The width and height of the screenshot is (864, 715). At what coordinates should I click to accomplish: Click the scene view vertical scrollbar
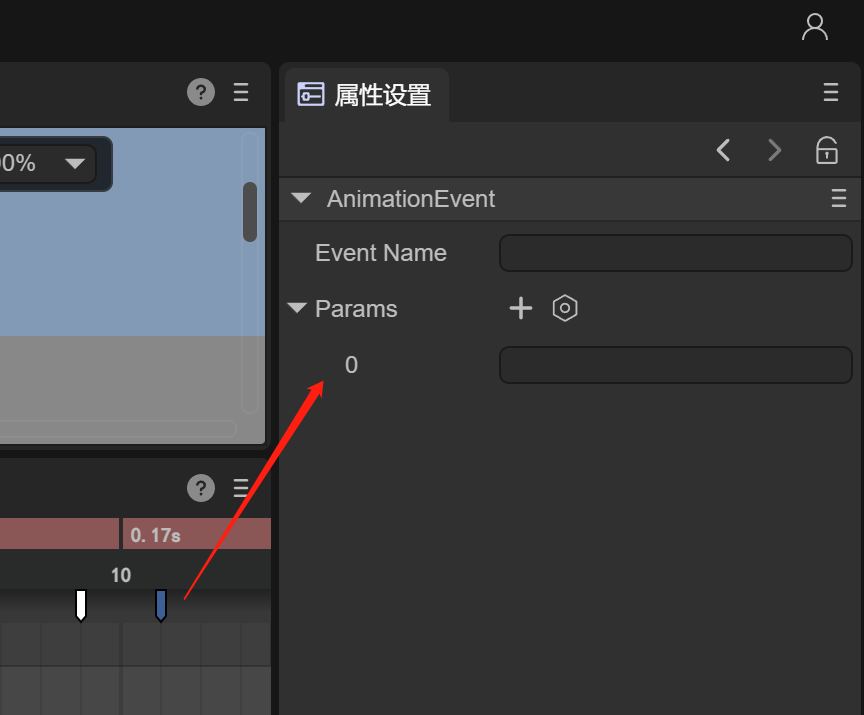250,212
